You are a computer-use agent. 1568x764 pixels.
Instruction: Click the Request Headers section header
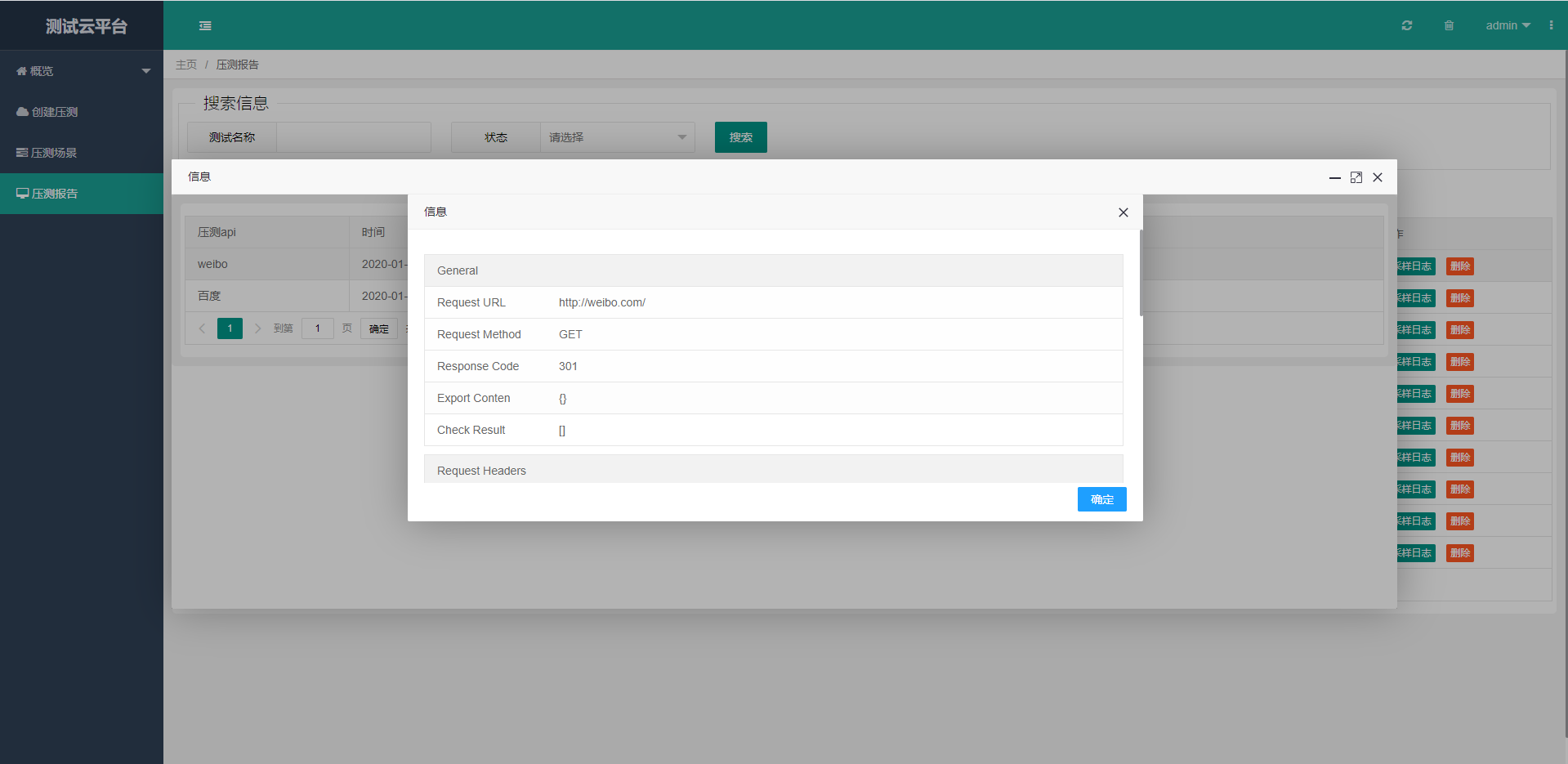(774, 470)
